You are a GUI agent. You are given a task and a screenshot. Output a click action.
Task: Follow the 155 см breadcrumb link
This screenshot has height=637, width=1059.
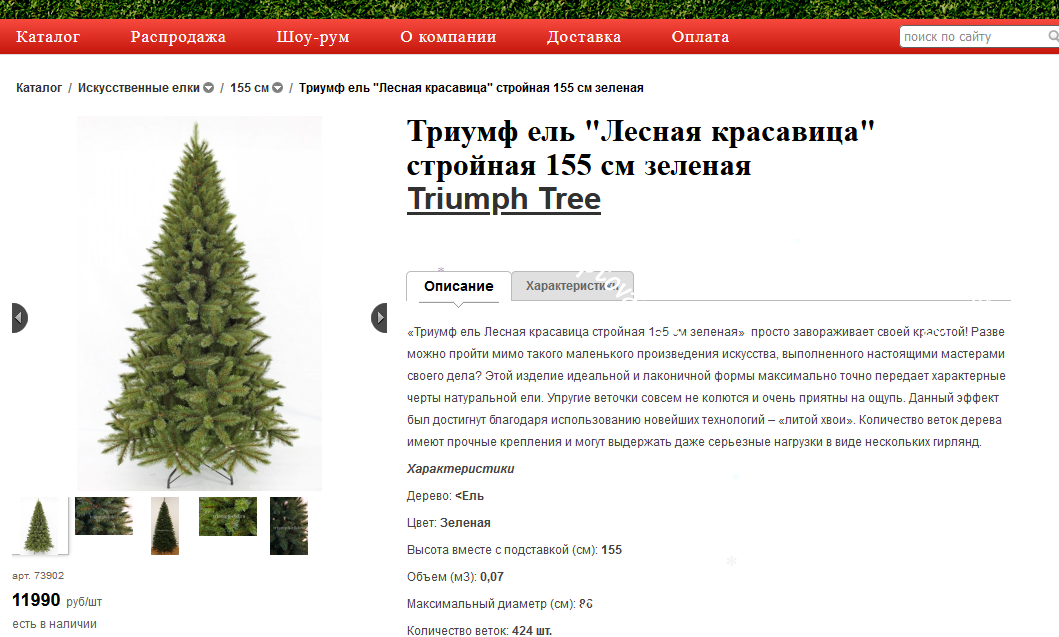pos(249,88)
